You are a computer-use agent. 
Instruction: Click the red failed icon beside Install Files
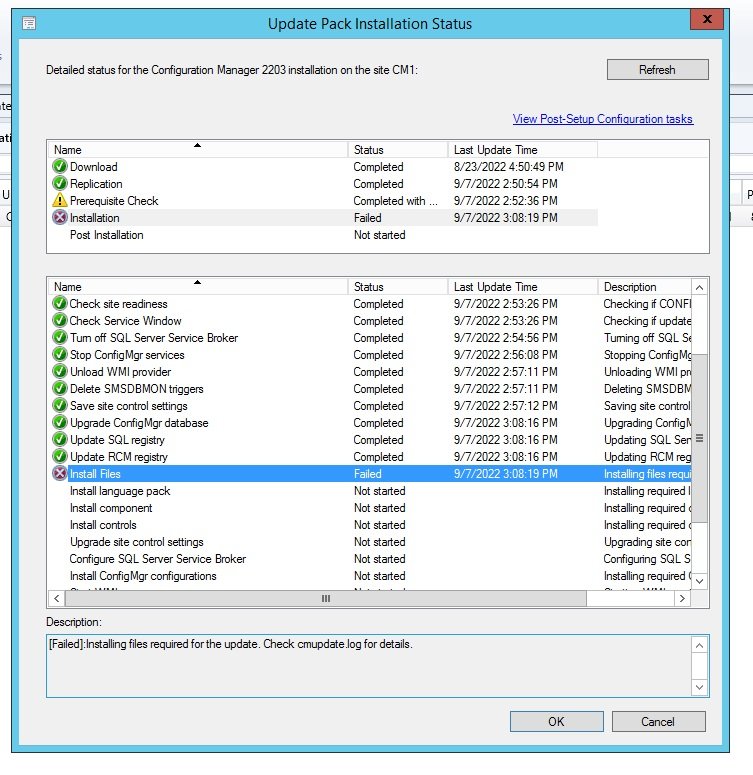[60, 474]
